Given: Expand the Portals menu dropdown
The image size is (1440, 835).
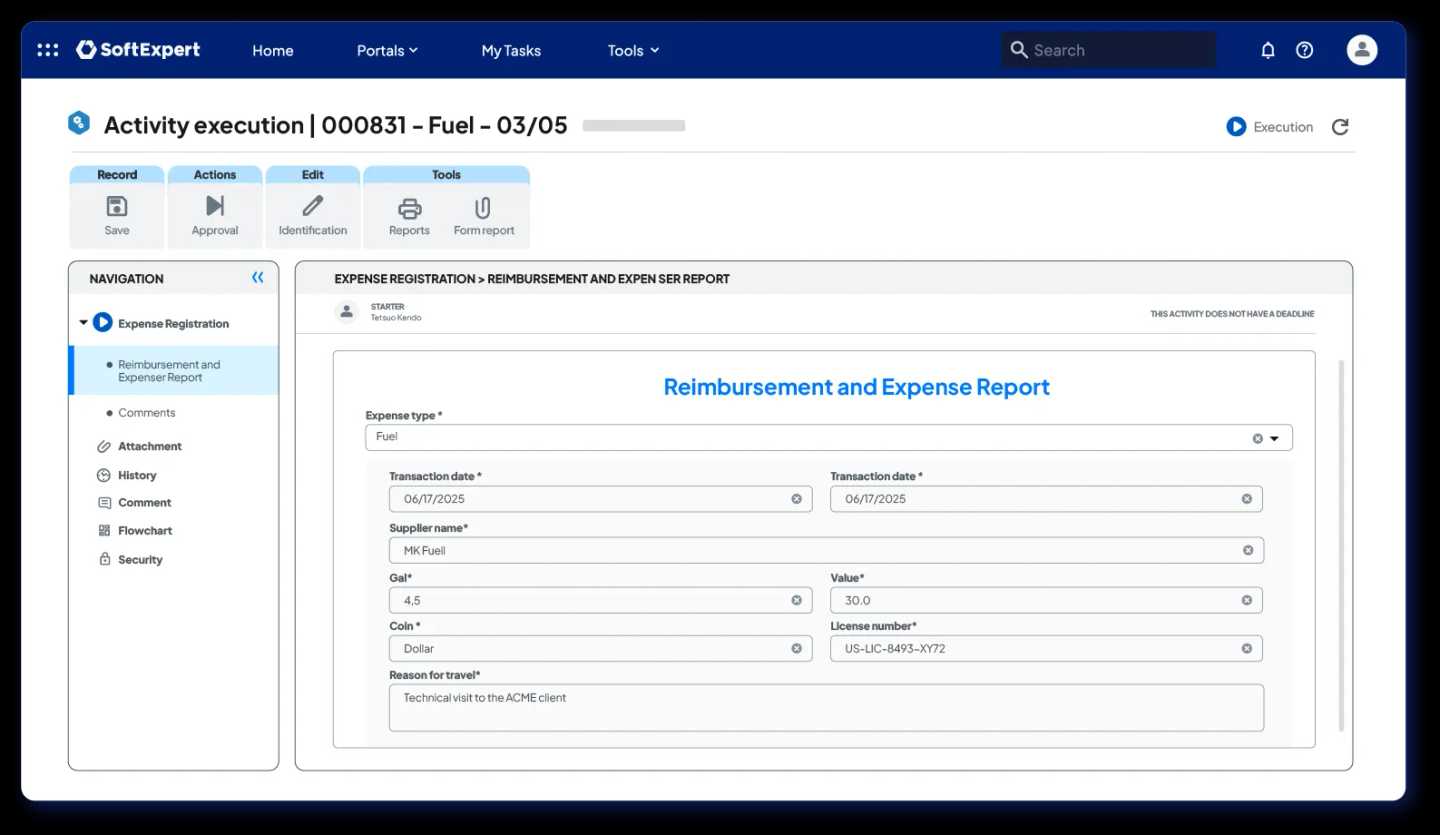Looking at the screenshot, I should coord(387,51).
